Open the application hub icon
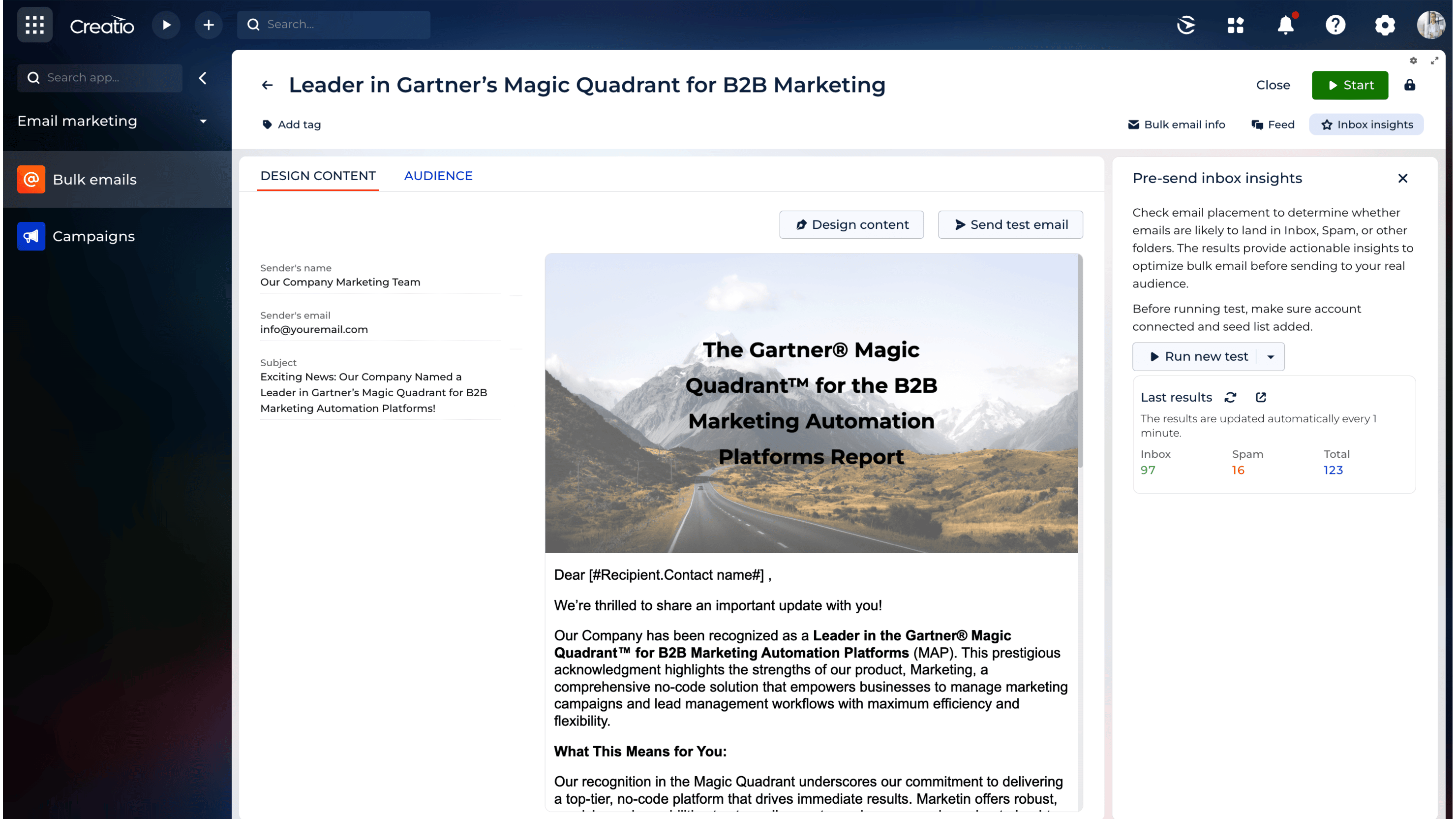Image resolution: width=1456 pixels, height=819 pixels. (x=1236, y=25)
